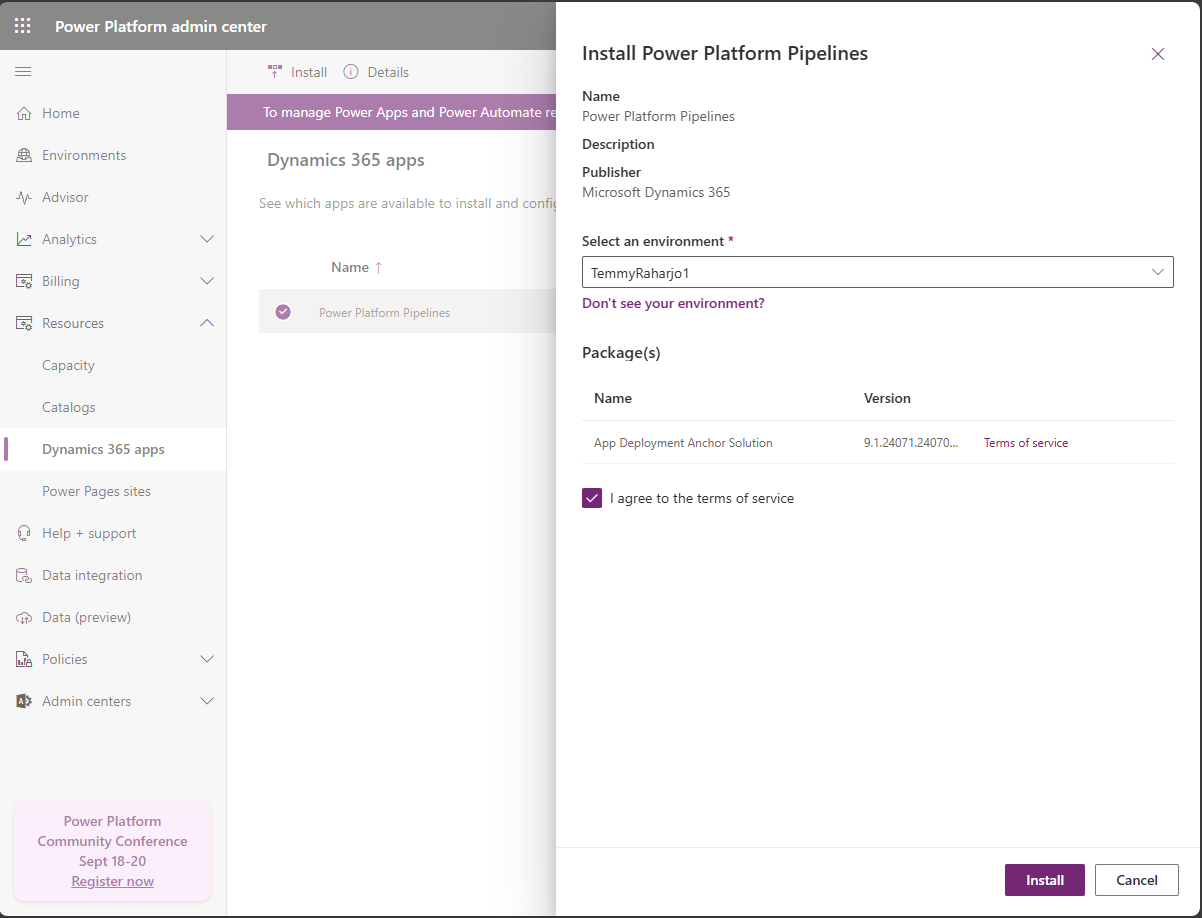The image size is (1202, 918).
Task: Click the Version column header
Action: (x=887, y=398)
